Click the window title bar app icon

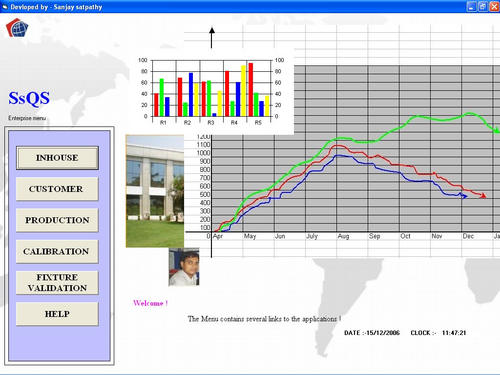click(x=5, y=7)
